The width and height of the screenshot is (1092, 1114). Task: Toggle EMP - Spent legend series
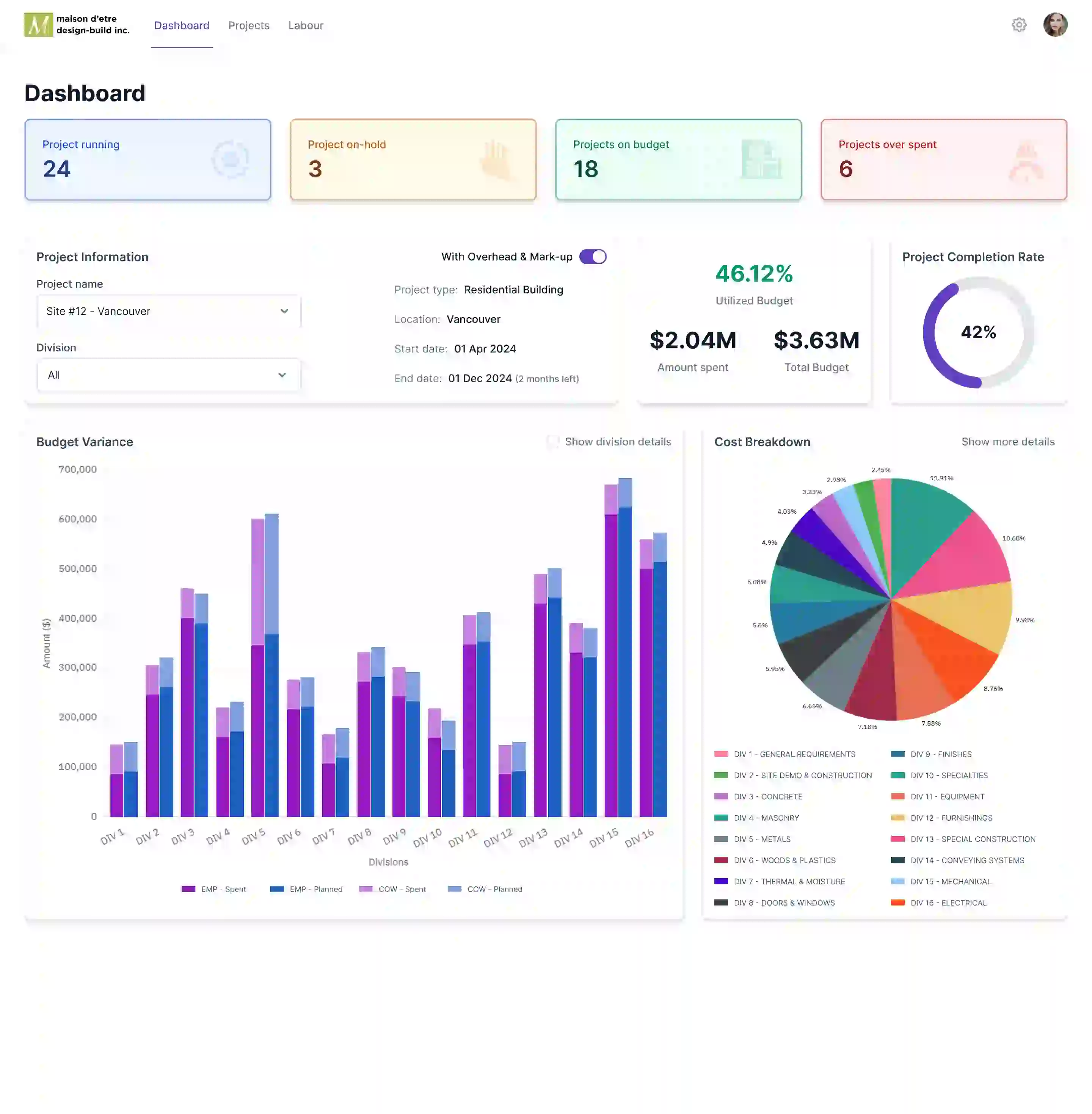[x=214, y=889]
